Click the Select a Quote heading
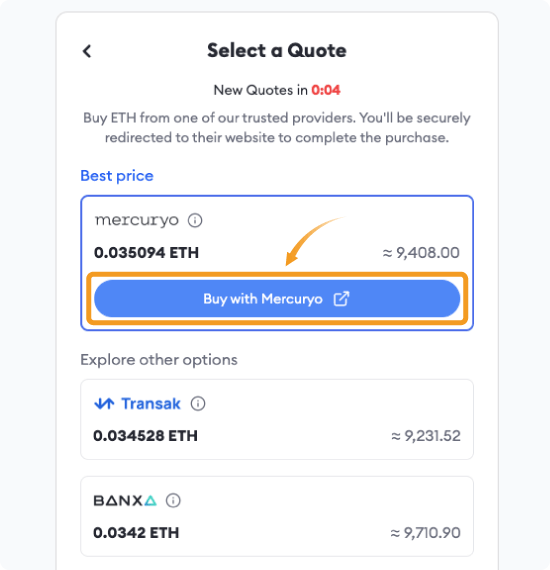The image size is (550, 570). pyautogui.click(x=277, y=51)
